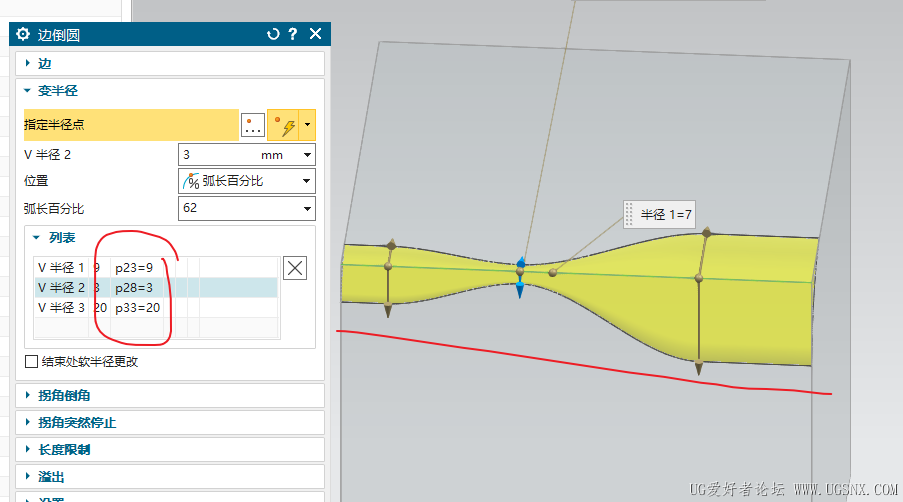Open the point type dropdown arrow
Image resolution: width=903 pixels, height=502 pixels.
tap(308, 124)
